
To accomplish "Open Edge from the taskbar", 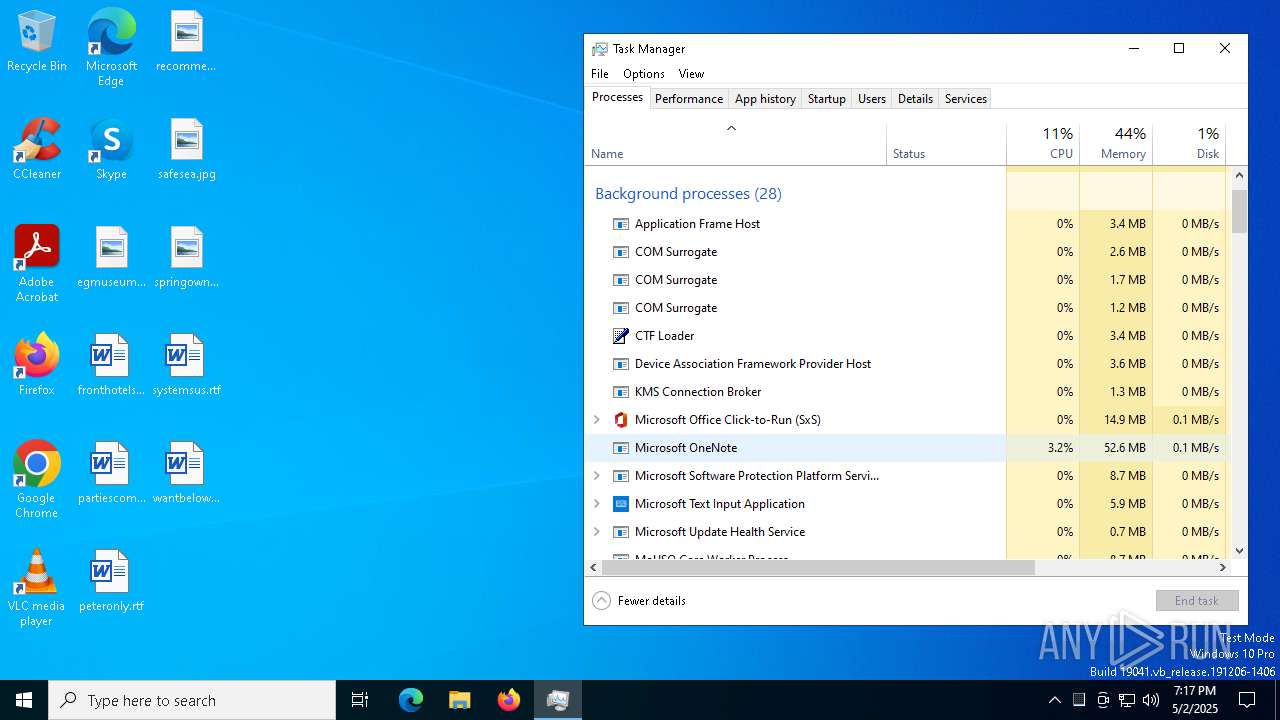I will tap(411, 700).
